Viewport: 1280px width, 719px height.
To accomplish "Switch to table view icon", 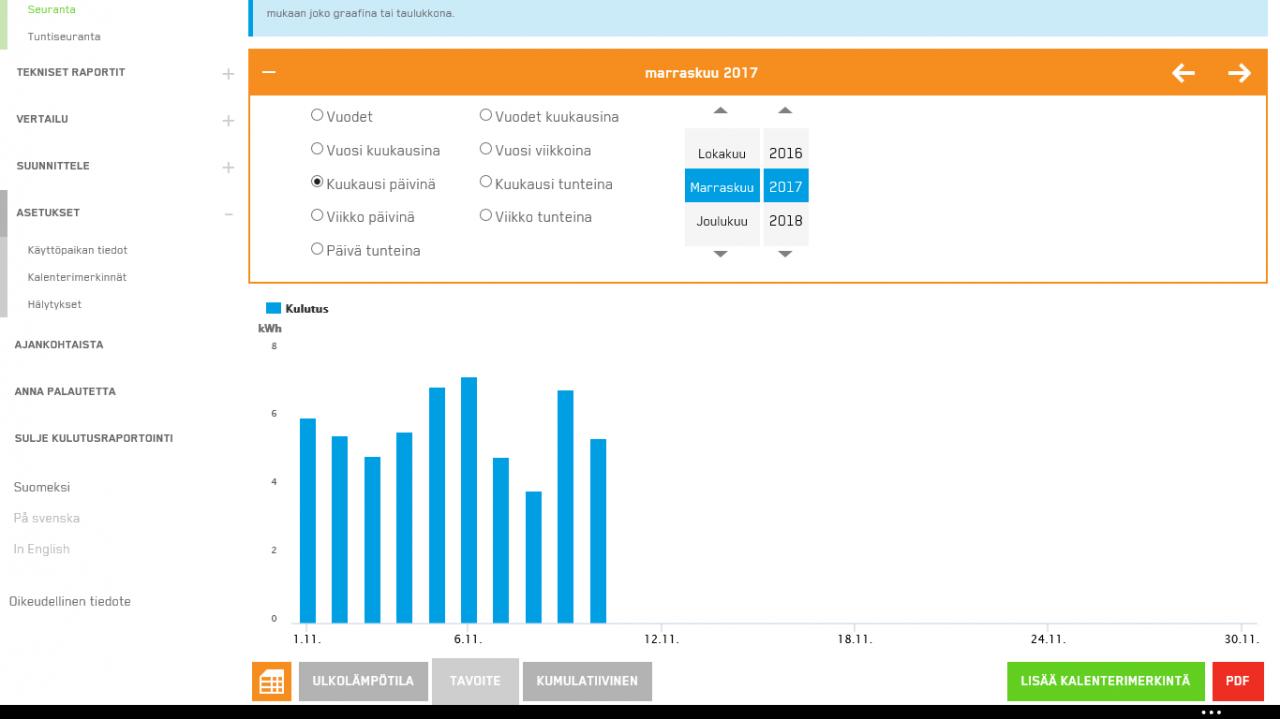I will pos(271,681).
